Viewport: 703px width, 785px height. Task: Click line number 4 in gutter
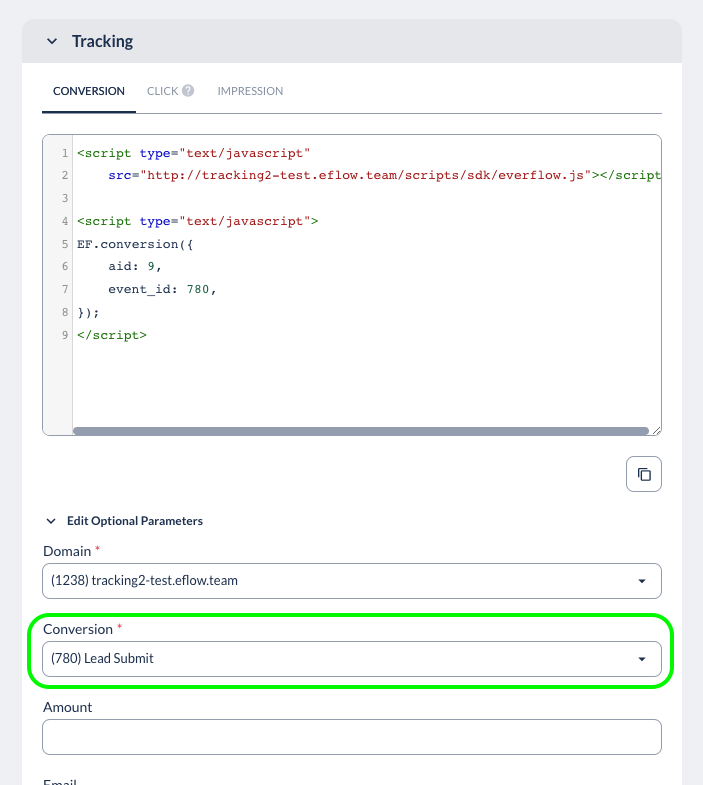65,221
